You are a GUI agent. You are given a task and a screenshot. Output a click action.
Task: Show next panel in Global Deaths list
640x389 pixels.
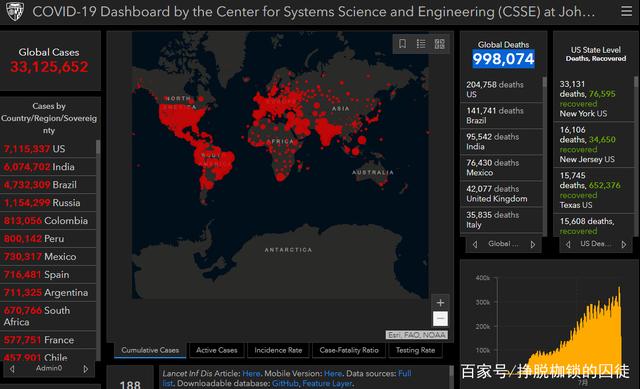pyautogui.click(x=533, y=244)
